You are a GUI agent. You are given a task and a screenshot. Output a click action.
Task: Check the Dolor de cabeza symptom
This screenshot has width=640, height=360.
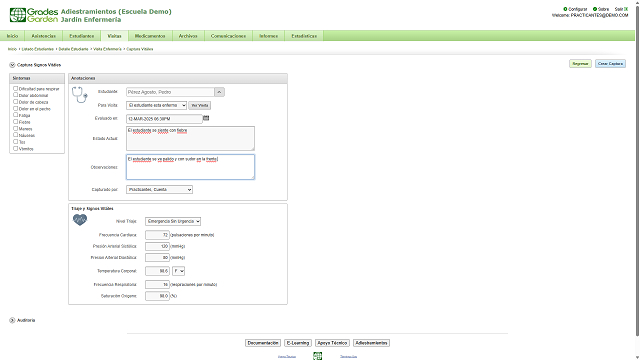pyautogui.click(x=16, y=102)
